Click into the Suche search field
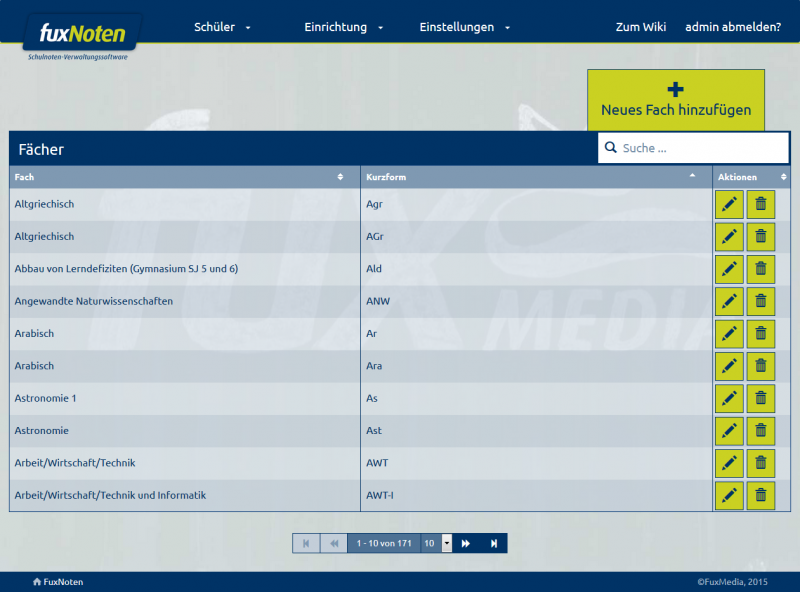The image size is (800, 592). pos(693,148)
